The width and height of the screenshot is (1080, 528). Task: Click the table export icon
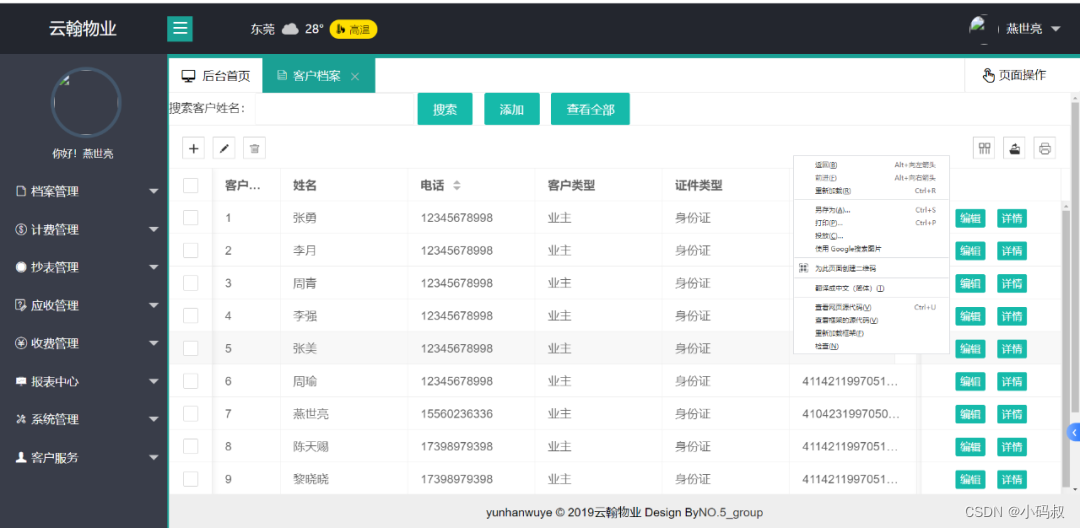1015,148
